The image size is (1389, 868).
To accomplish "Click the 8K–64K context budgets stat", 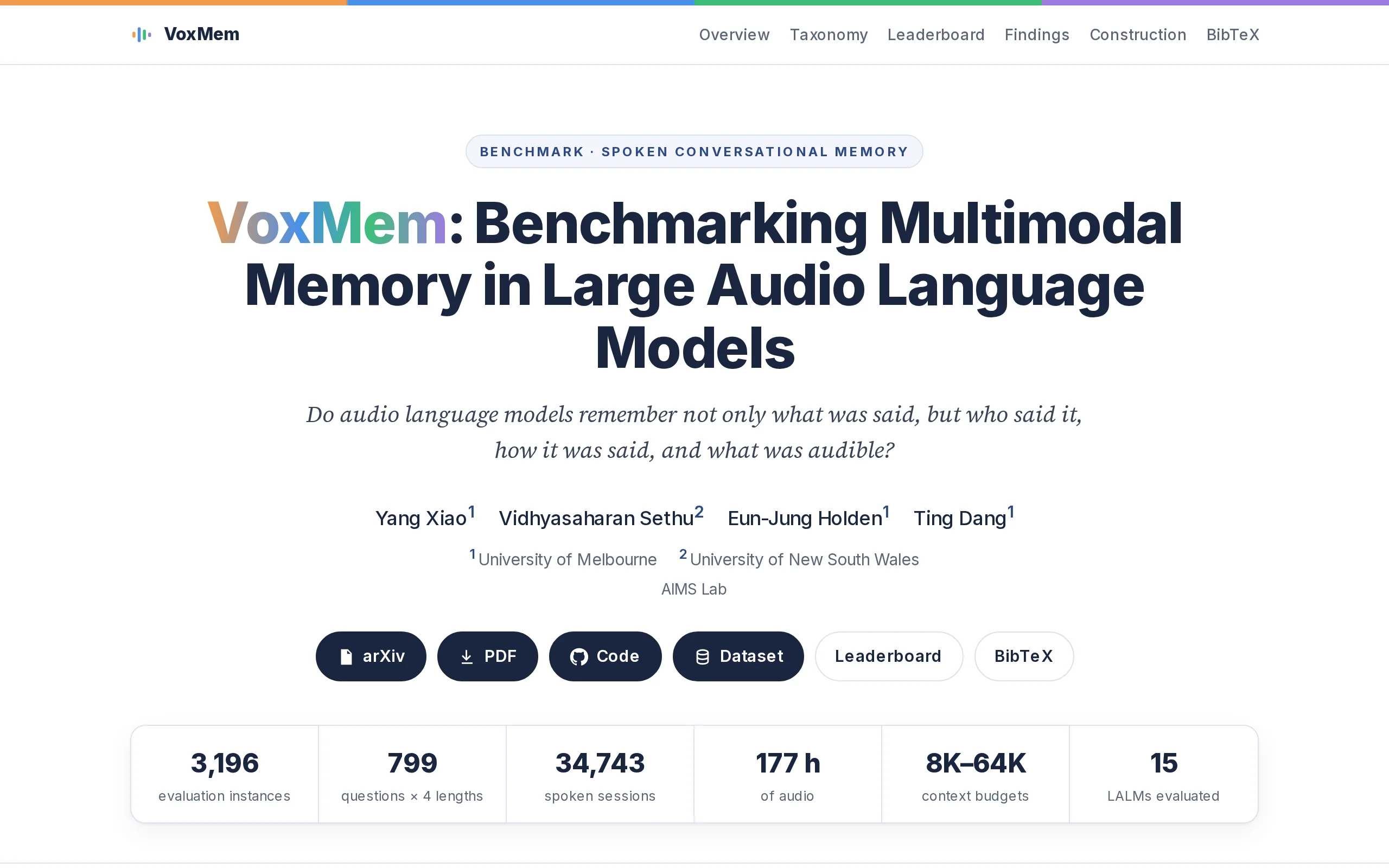I will (975, 775).
